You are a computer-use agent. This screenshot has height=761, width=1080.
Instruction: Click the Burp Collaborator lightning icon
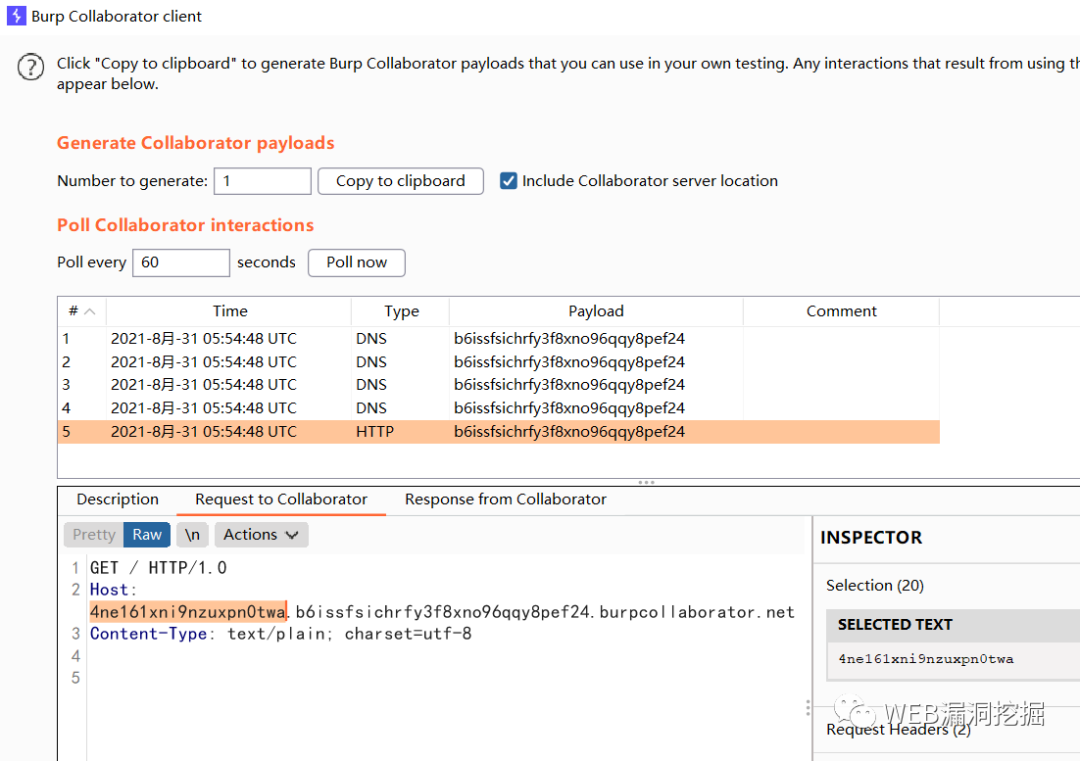(16, 15)
